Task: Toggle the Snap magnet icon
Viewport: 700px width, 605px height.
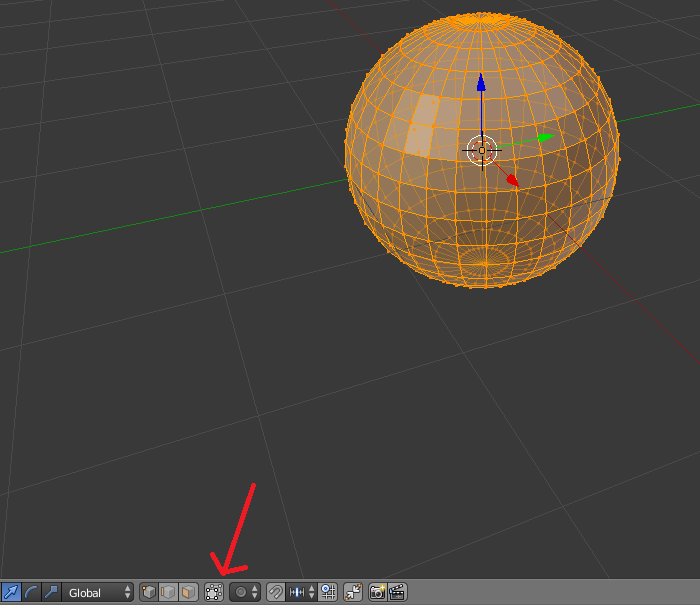Action: click(x=275, y=592)
